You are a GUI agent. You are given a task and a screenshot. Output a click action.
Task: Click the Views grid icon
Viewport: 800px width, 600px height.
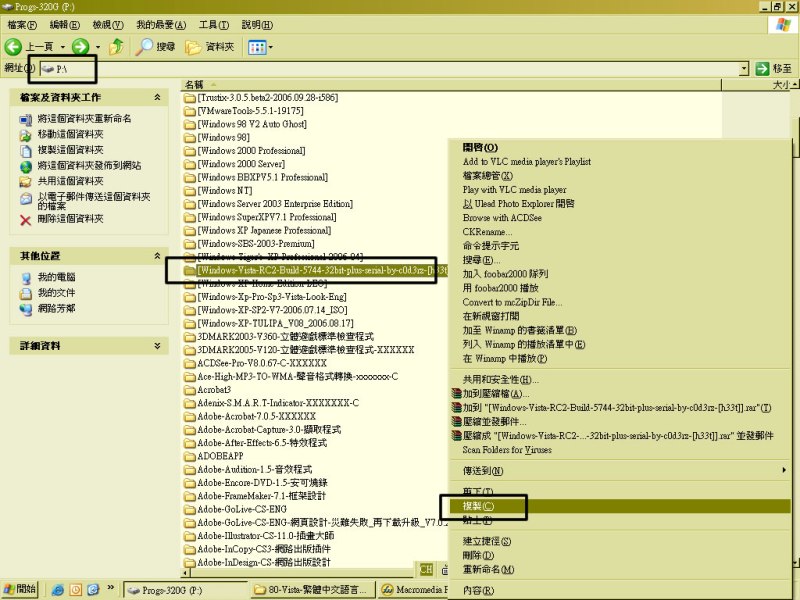point(257,47)
